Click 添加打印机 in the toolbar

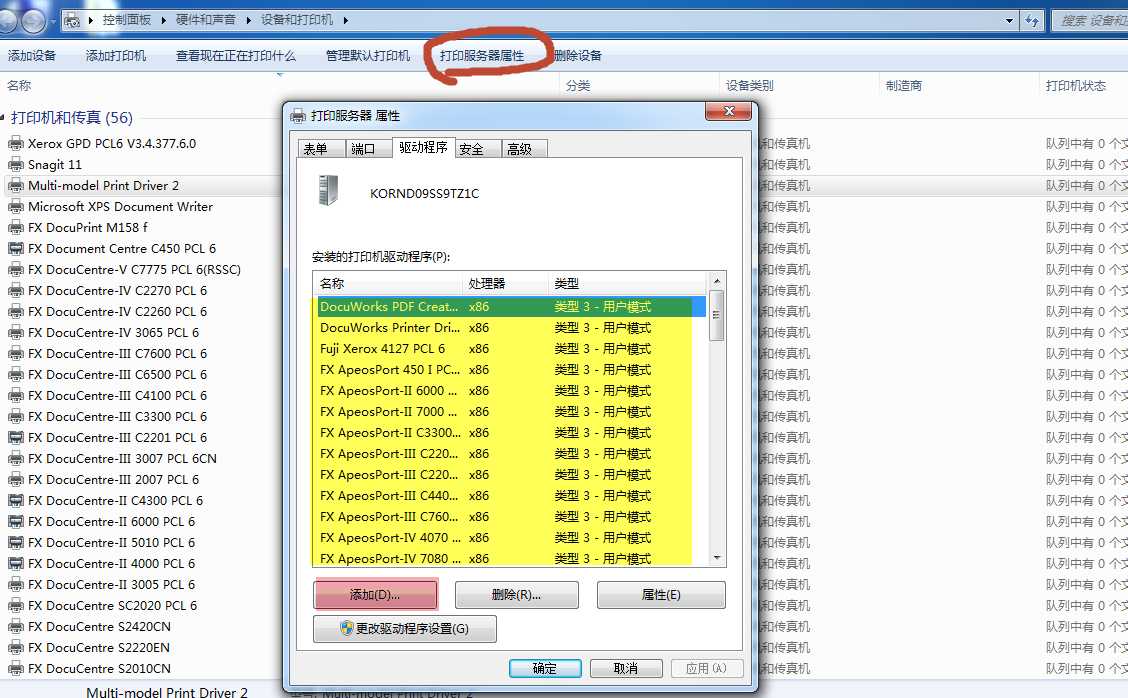click(116, 55)
